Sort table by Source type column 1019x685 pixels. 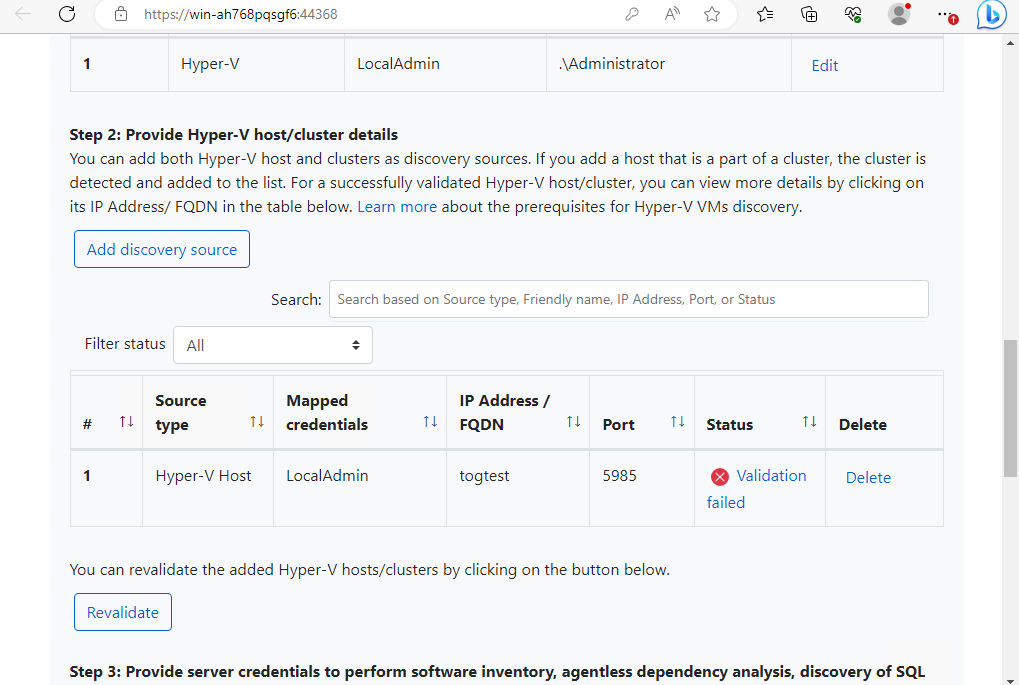pyautogui.click(x=257, y=422)
